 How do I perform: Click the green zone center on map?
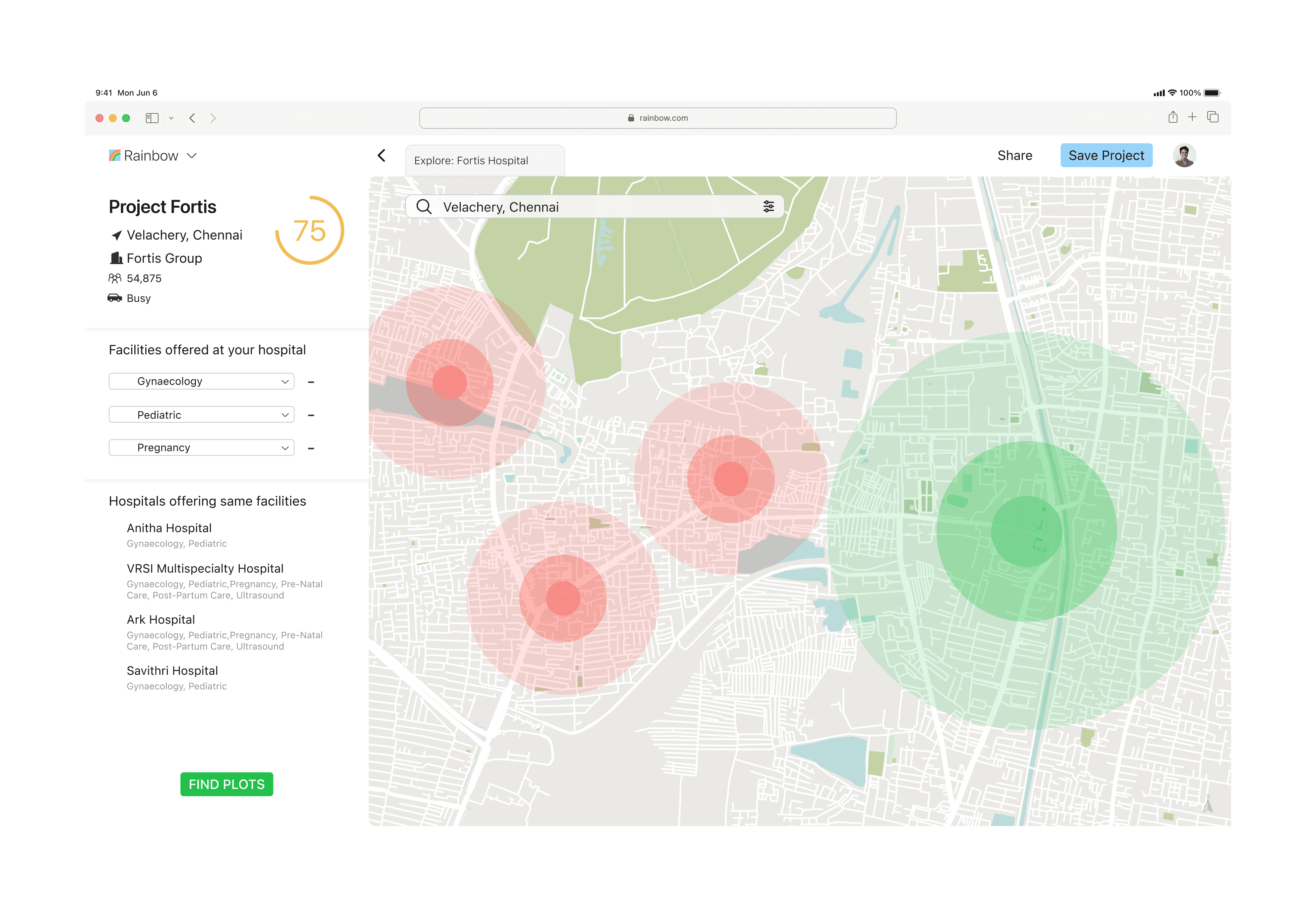coord(1026,531)
